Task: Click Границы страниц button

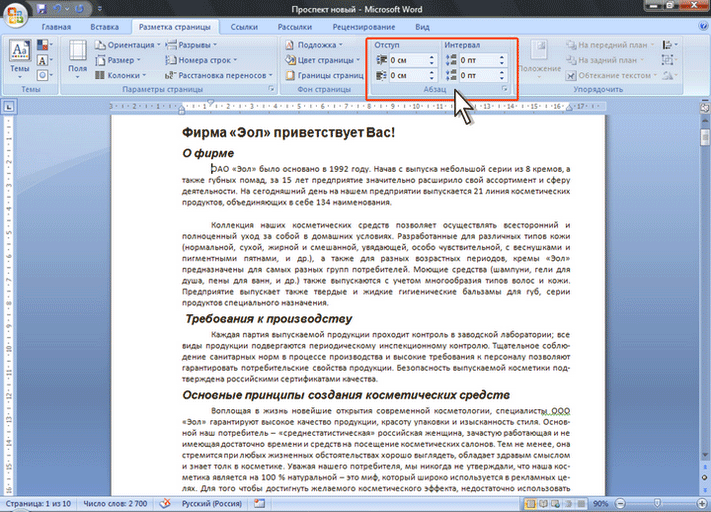Action: (x=324, y=75)
